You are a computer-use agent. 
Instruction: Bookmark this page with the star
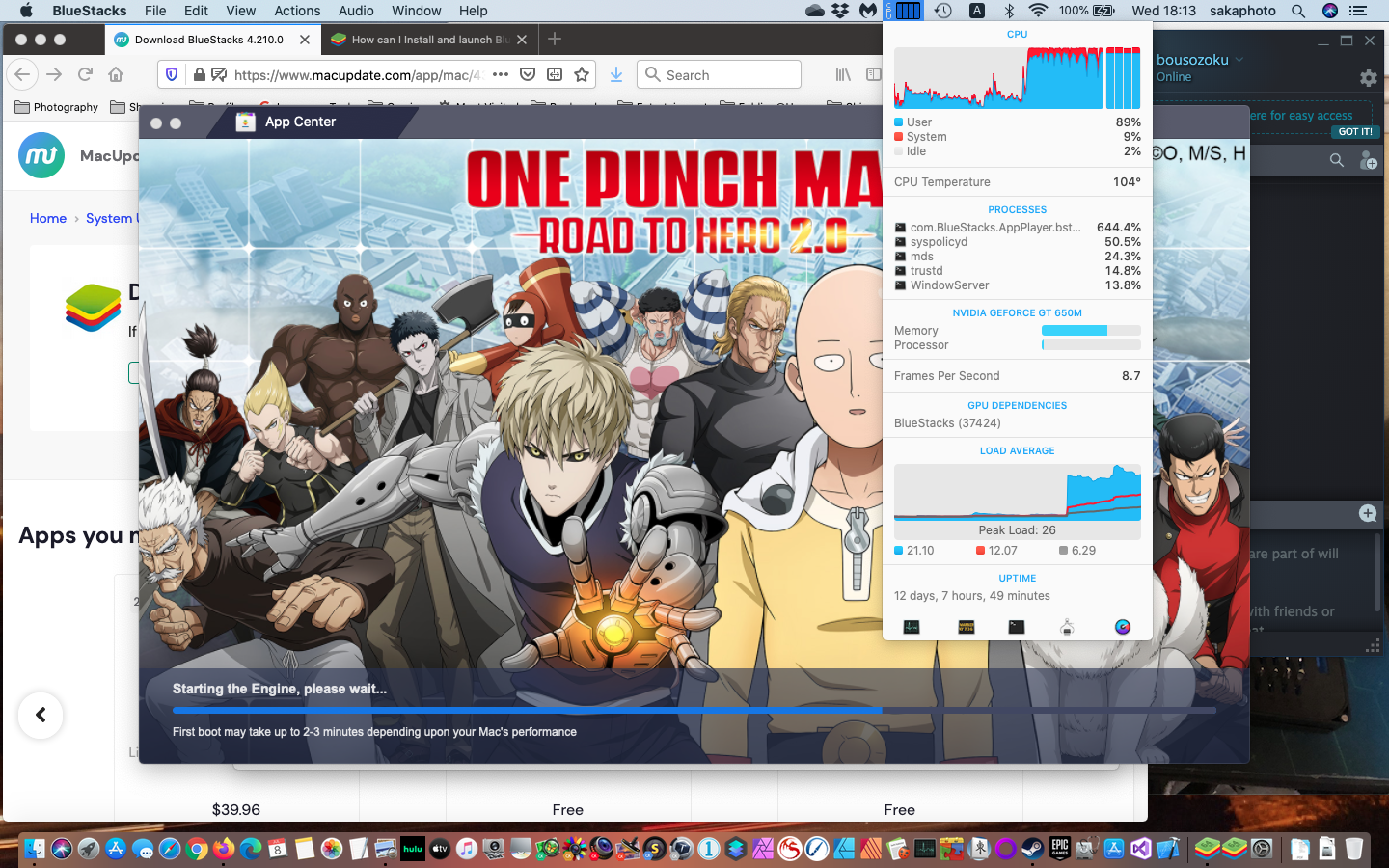582,74
